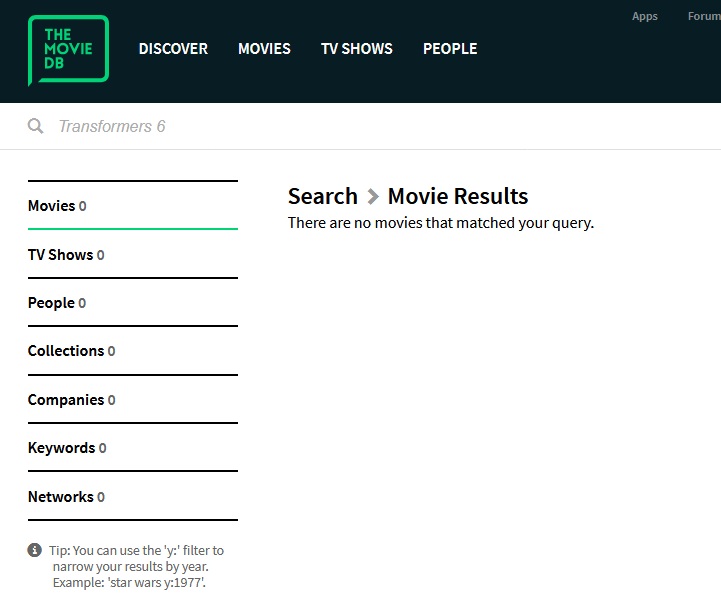This screenshot has height=604, width=721.
Task: Click the Movie Results heading
Action: [458, 196]
